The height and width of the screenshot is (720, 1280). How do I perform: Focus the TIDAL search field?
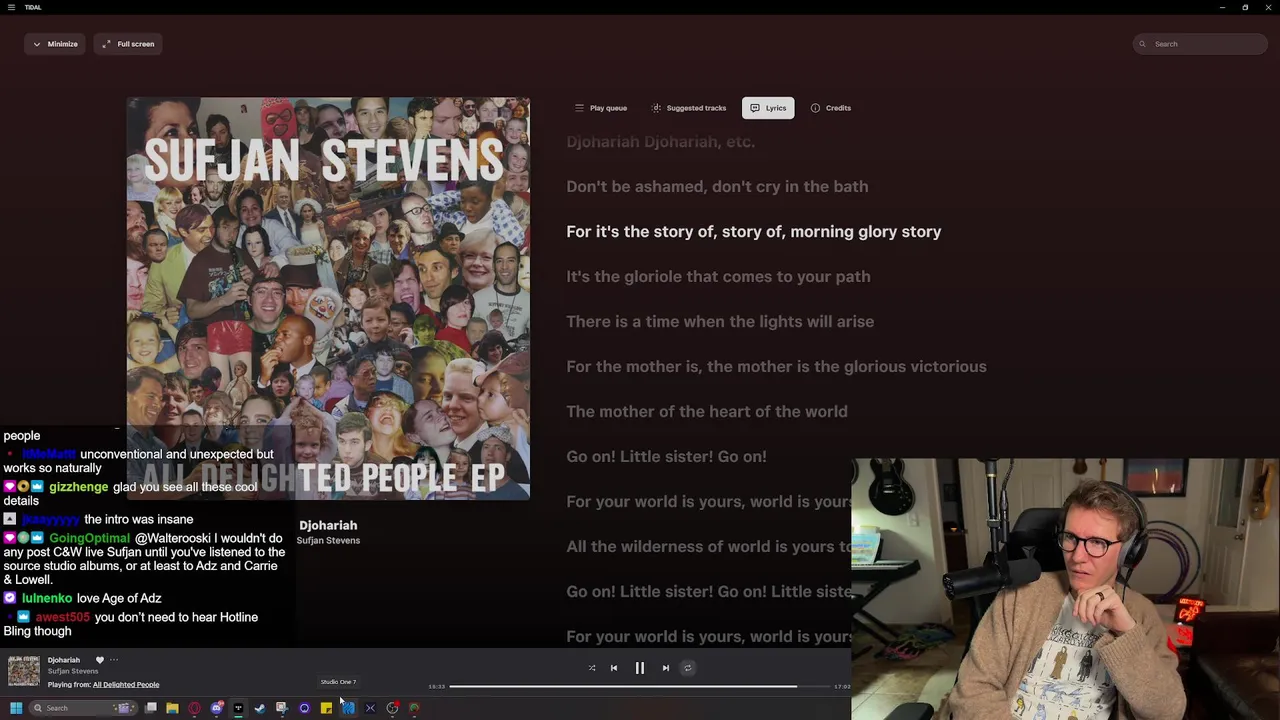pos(1200,44)
